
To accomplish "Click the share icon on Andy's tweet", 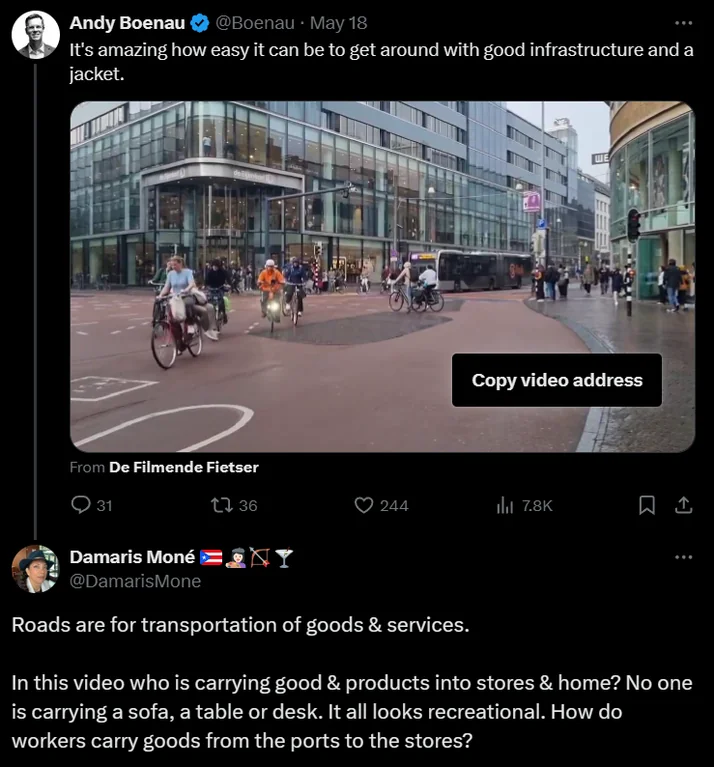I will (684, 505).
